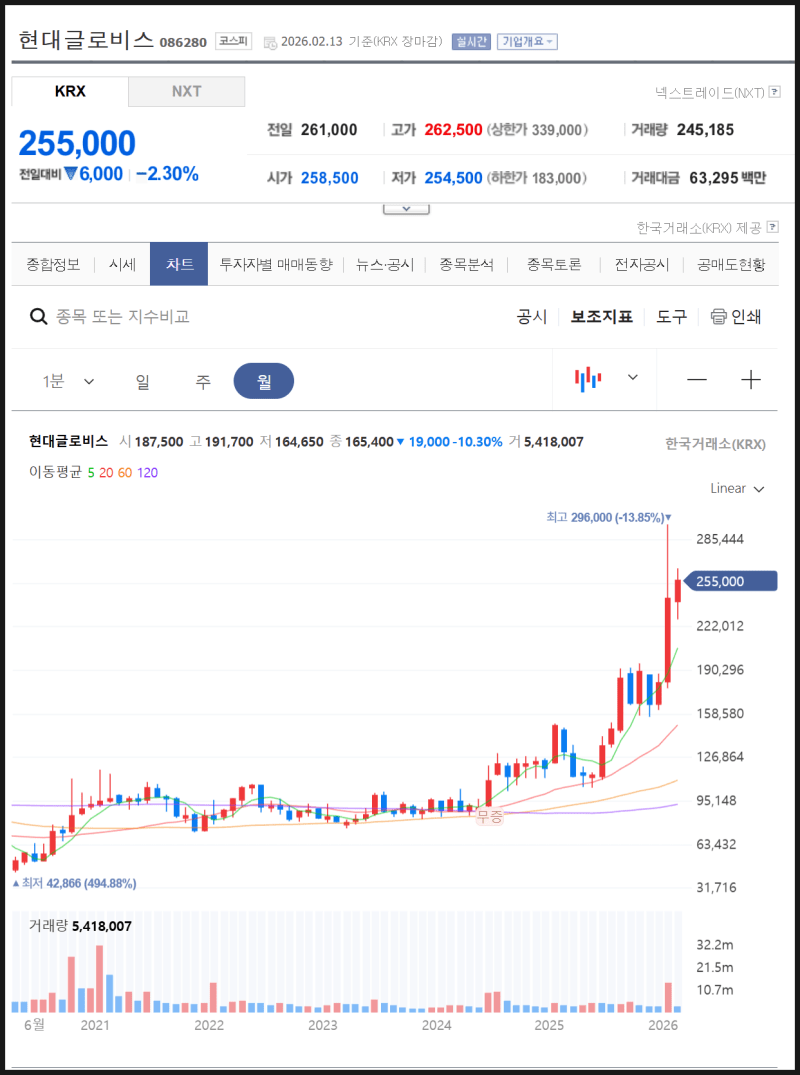Open the 뉴스·공시 tab

[x=385, y=265]
